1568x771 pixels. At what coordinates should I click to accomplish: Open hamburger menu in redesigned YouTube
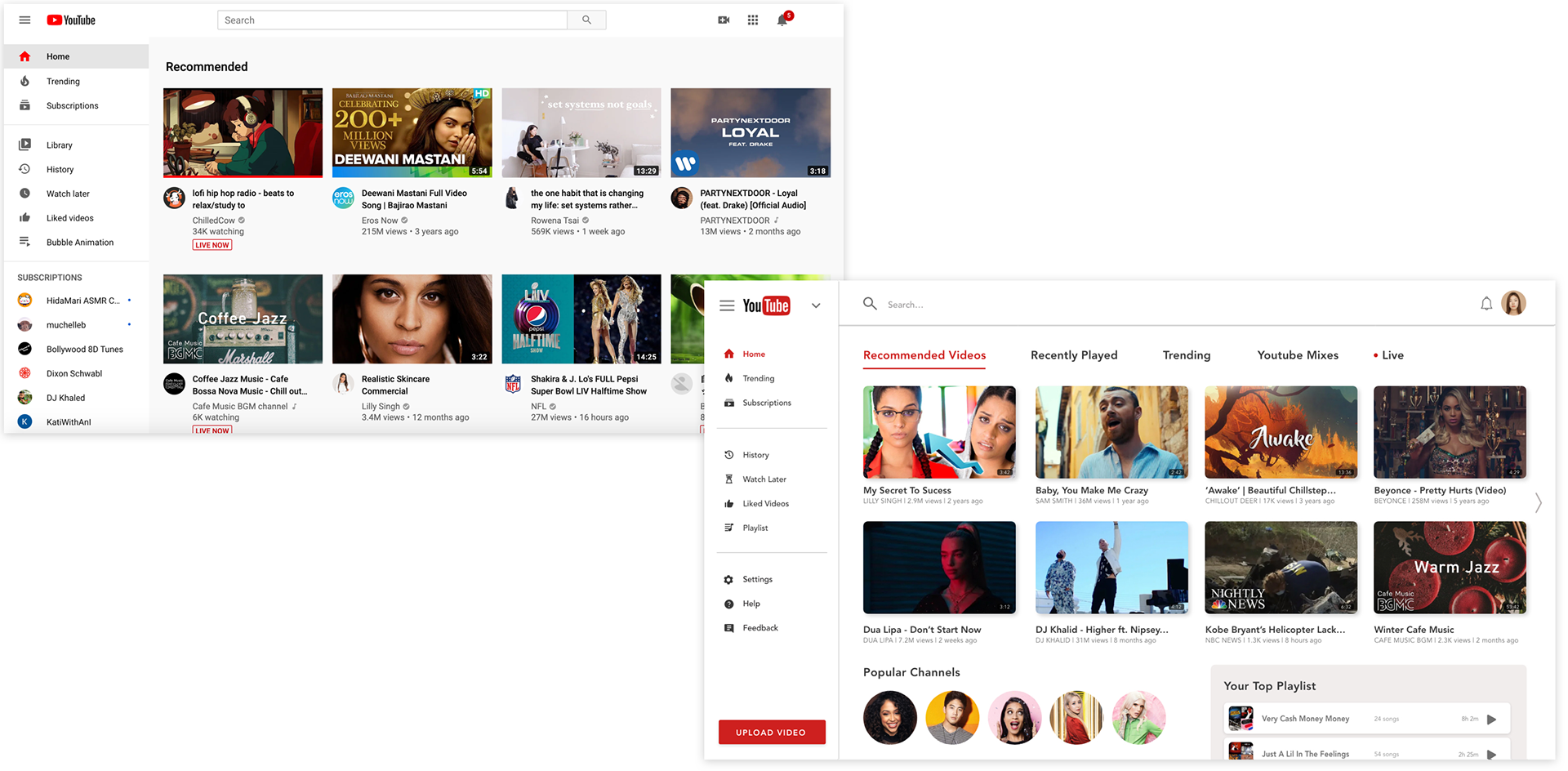[727, 305]
